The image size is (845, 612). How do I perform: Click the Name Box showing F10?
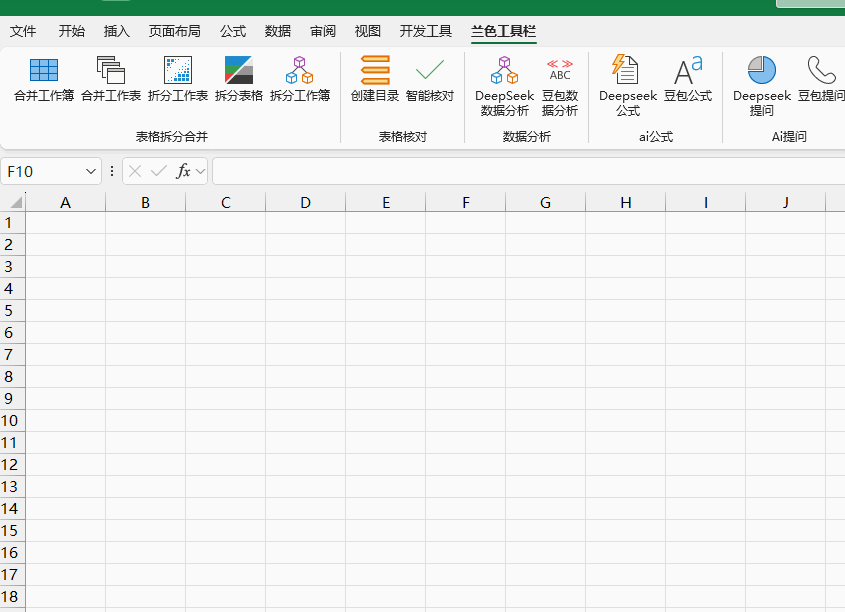pyautogui.click(x=51, y=171)
